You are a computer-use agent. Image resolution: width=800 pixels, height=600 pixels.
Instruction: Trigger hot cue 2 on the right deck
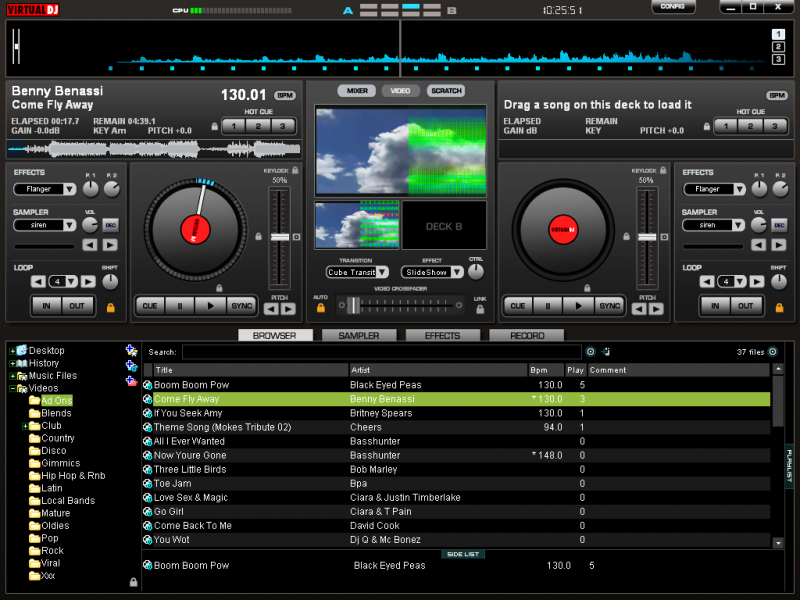(x=750, y=126)
